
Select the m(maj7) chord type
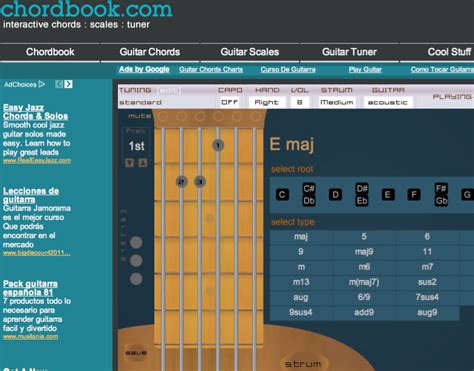pos(364,282)
